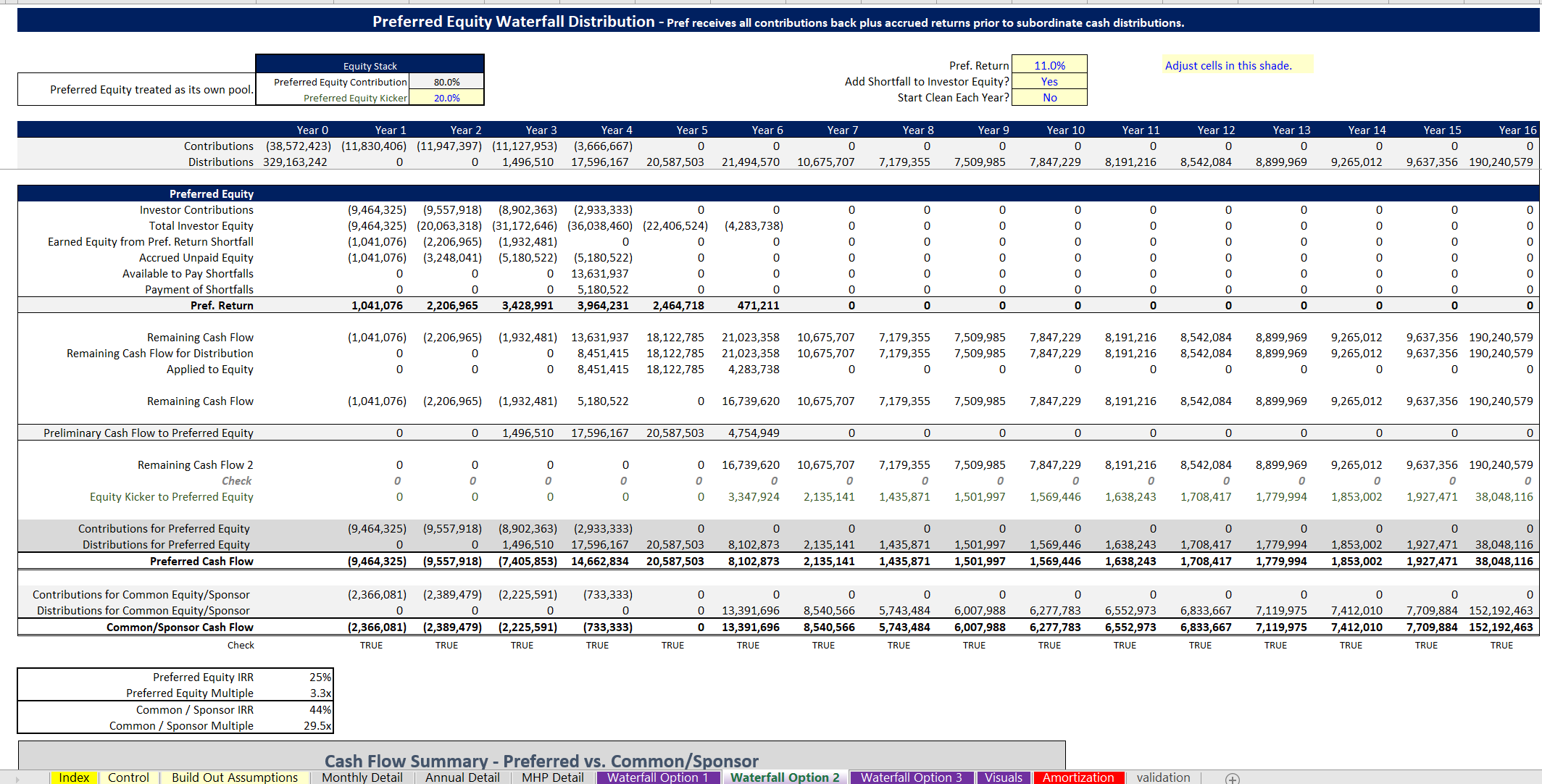Viewport: 1542px width, 784px height.
Task: Select Waterfall Option 2 tab
Action: [785, 777]
